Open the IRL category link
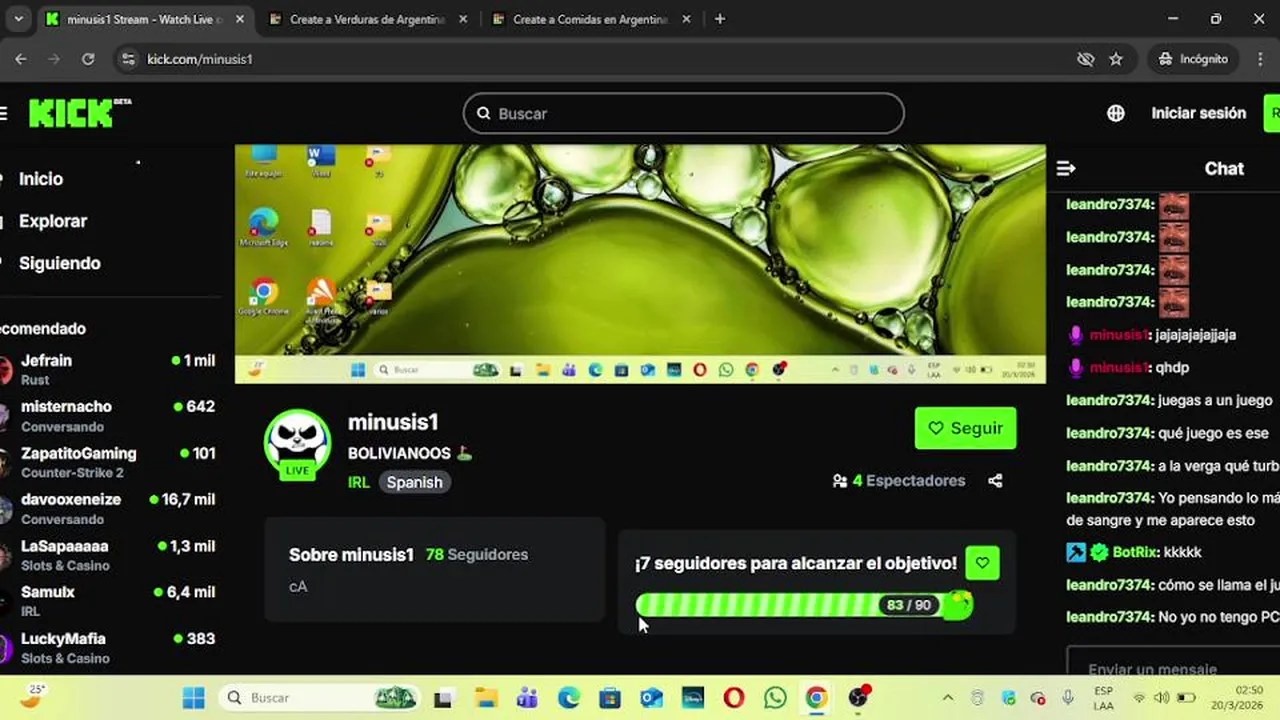The image size is (1280, 720). (358, 482)
